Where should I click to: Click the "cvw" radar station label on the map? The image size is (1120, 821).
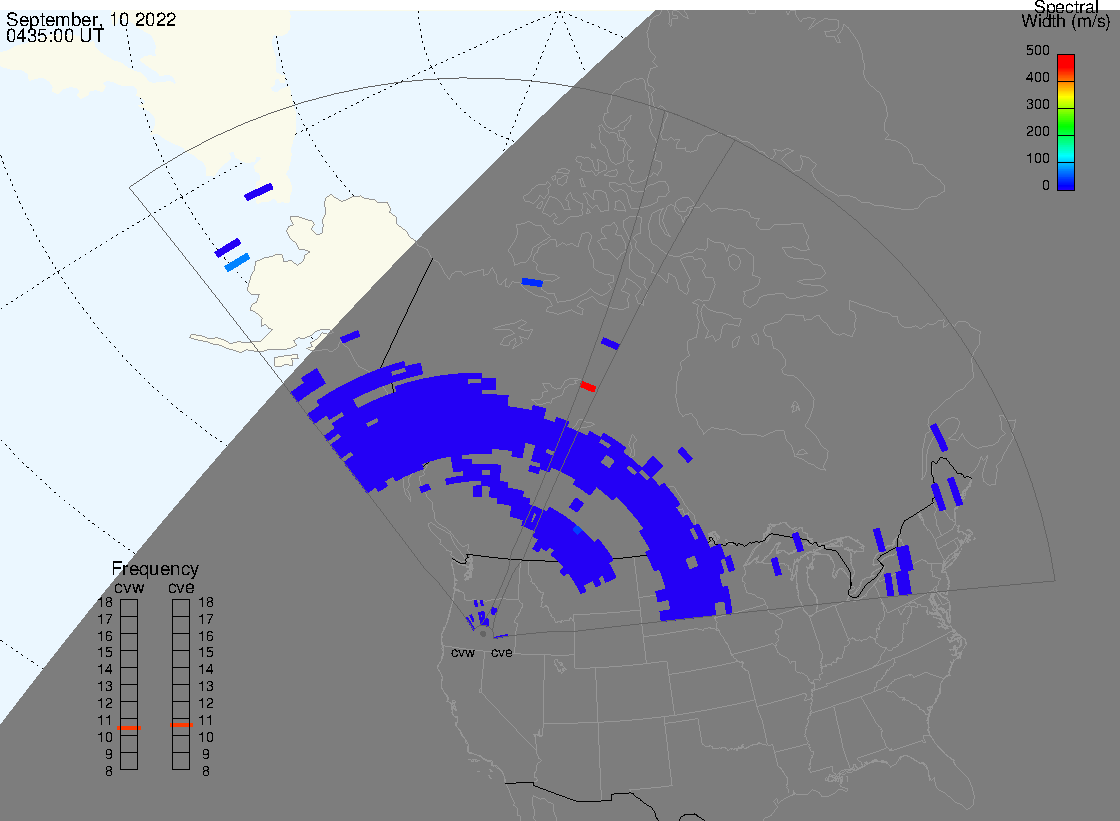point(463,653)
